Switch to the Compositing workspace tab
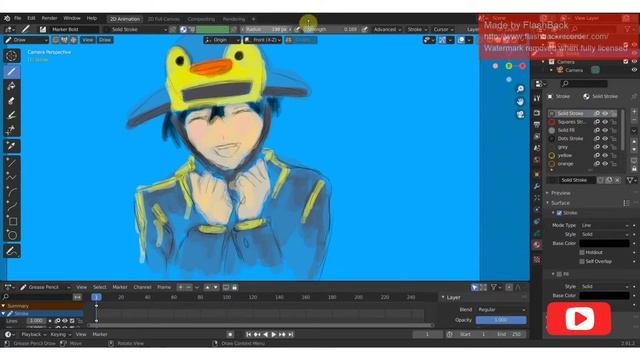This screenshot has width=640, height=360. click(201, 19)
